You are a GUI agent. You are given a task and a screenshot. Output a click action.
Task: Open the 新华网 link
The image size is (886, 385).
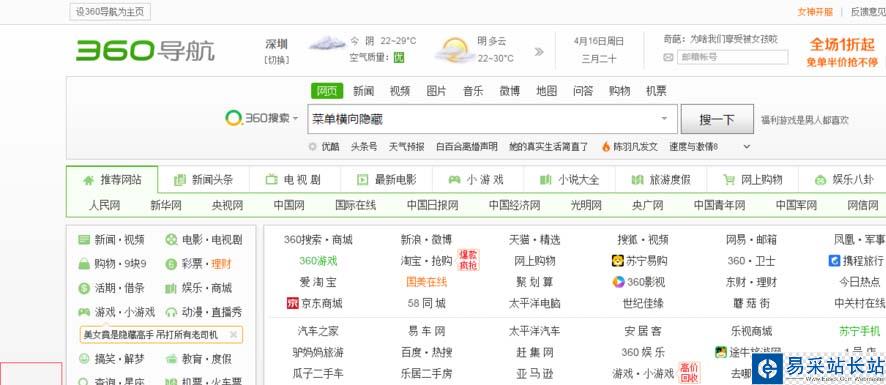[x=166, y=205]
